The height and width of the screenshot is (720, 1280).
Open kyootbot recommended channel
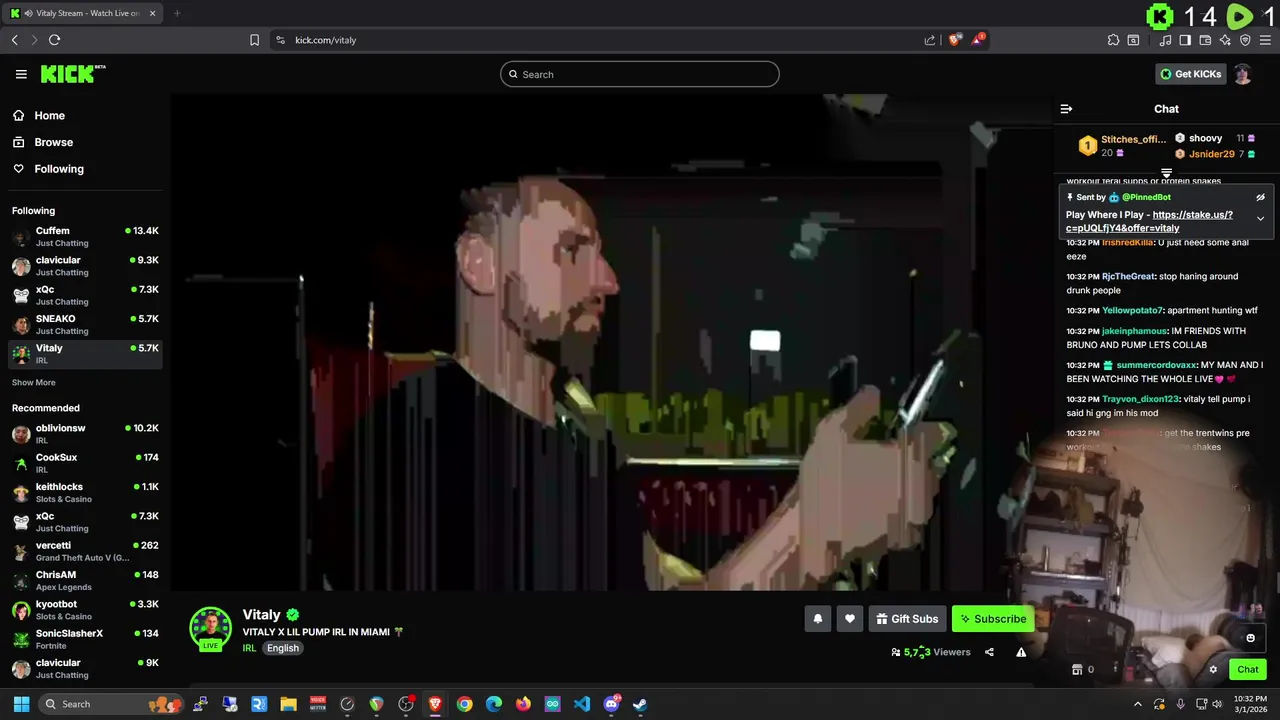(85, 610)
